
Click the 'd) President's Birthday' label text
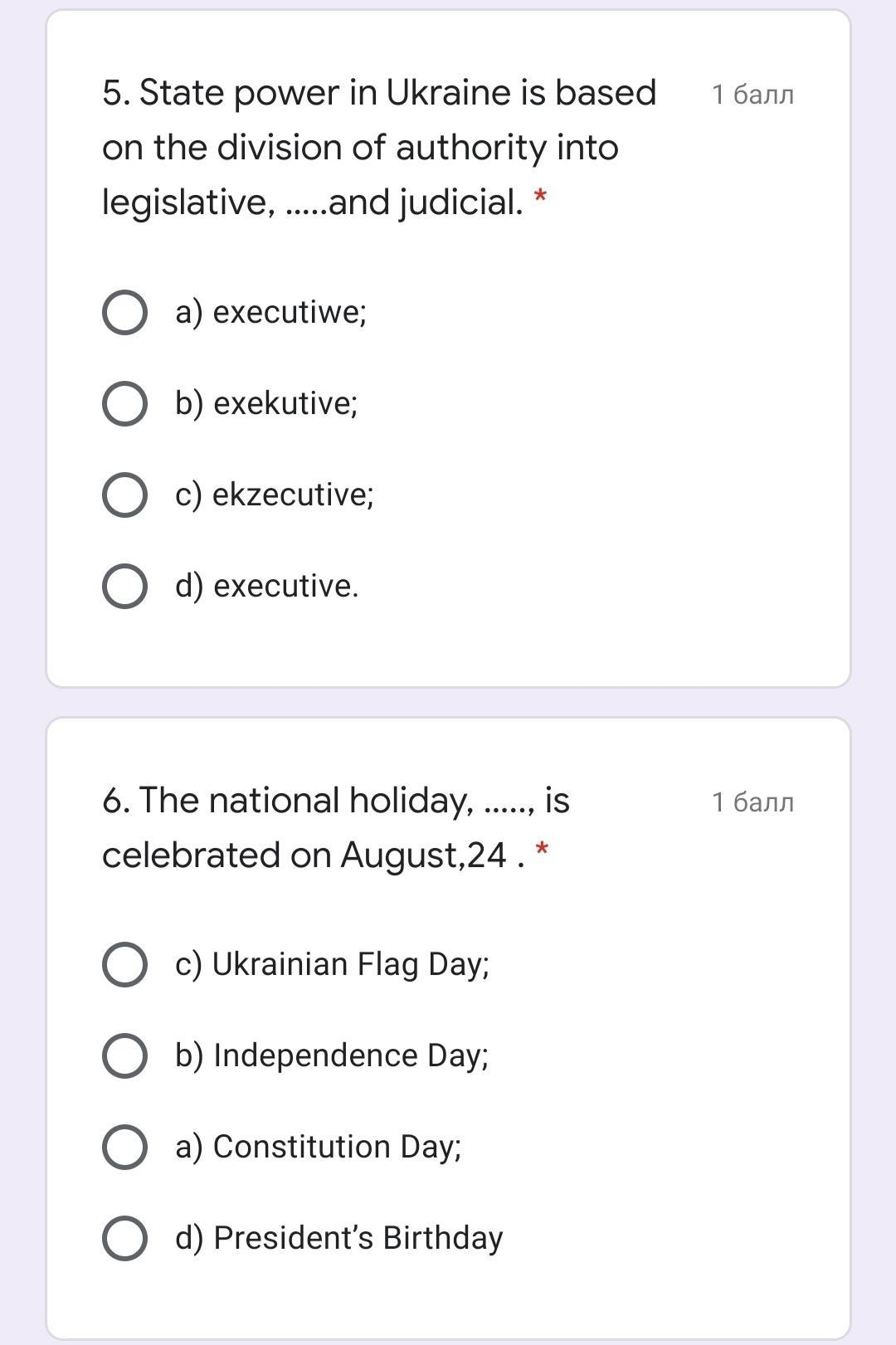339,1239
